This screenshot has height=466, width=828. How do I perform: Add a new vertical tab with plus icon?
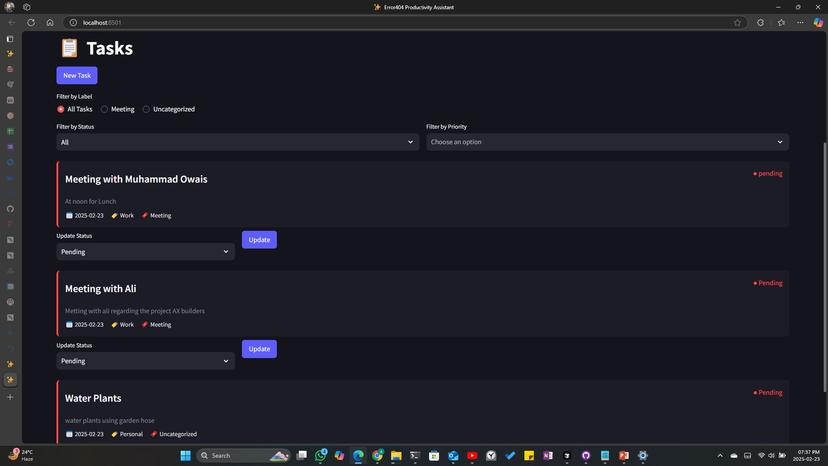[x=10, y=397]
